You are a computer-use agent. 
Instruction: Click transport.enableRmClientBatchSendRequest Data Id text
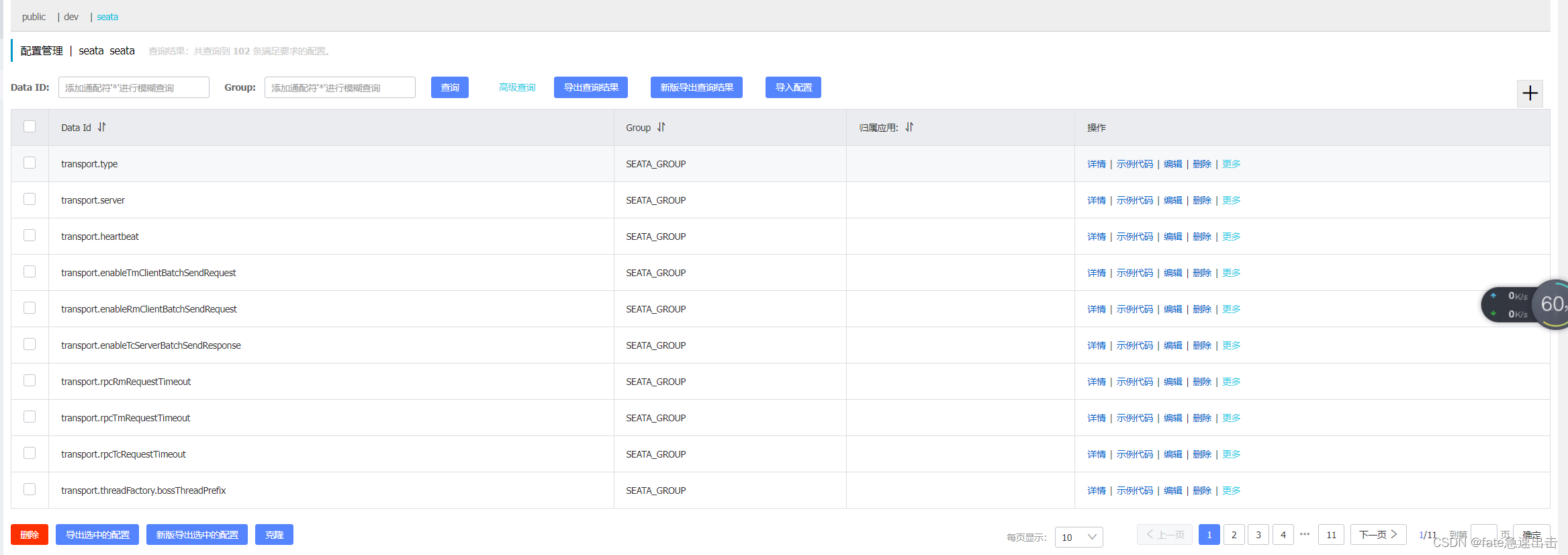click(149, 309)
